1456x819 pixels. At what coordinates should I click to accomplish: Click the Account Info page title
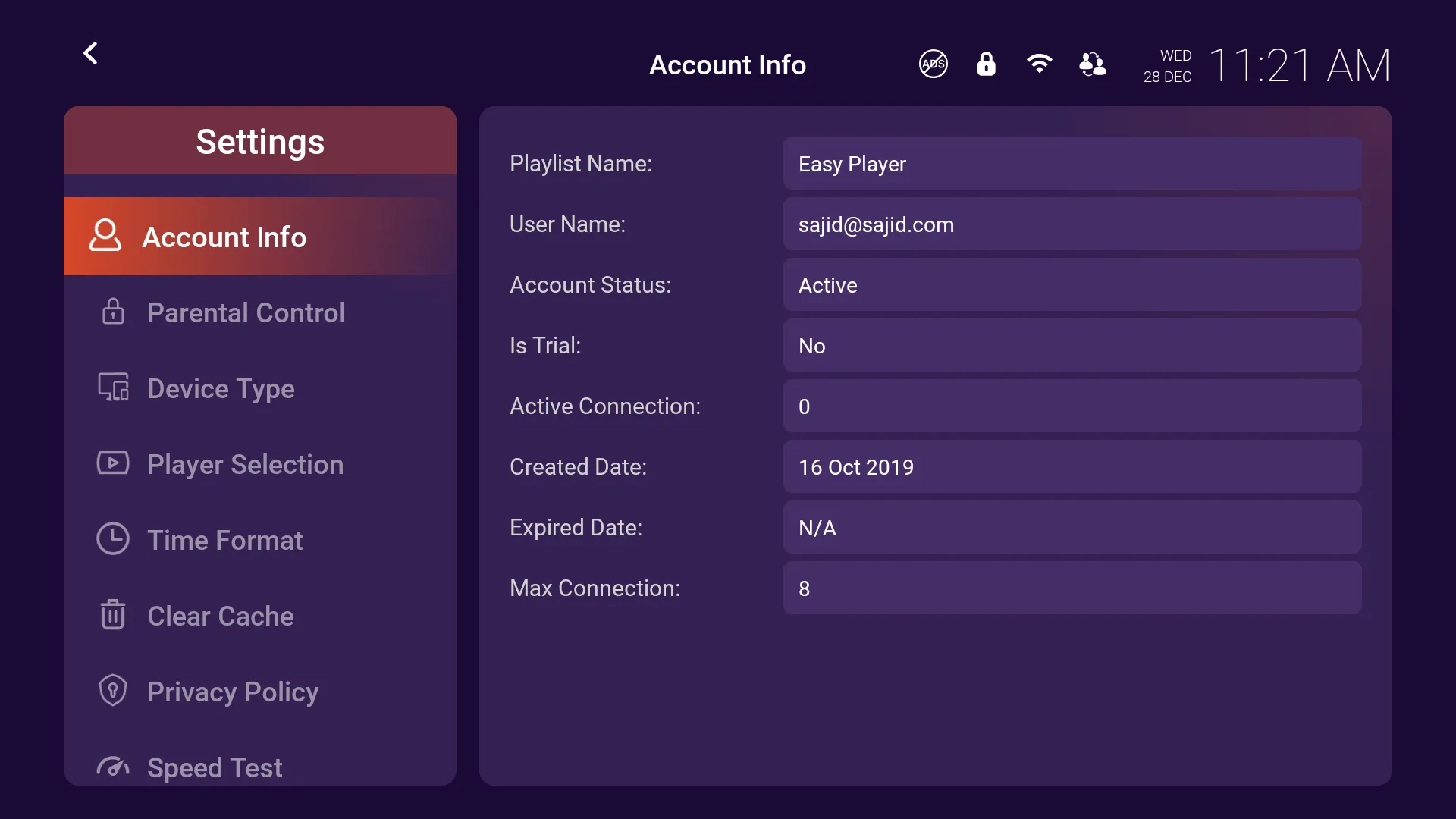coord(727,65)
